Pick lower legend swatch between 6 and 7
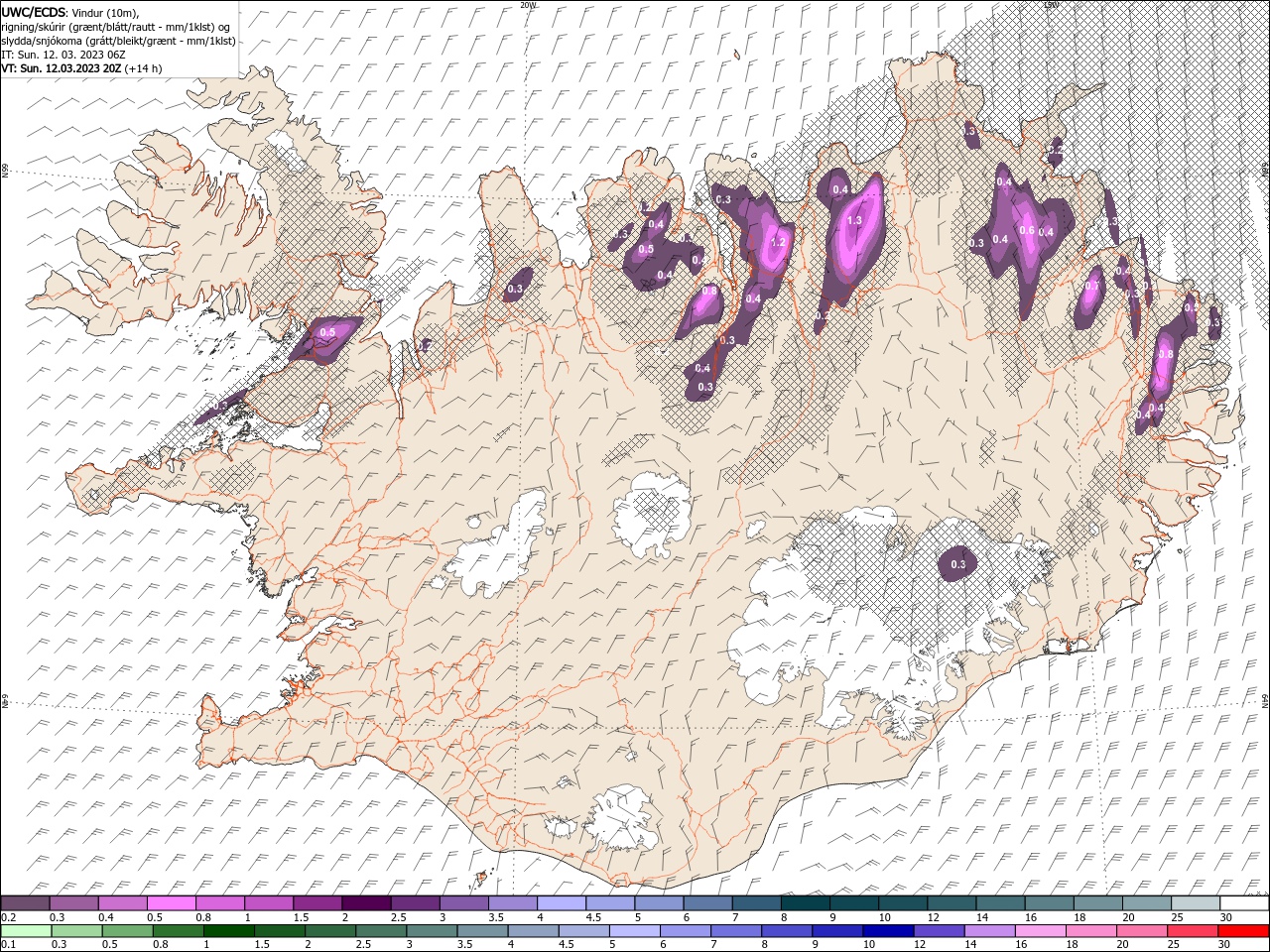This screenshot has height=952, width=1270. point(686,931)
